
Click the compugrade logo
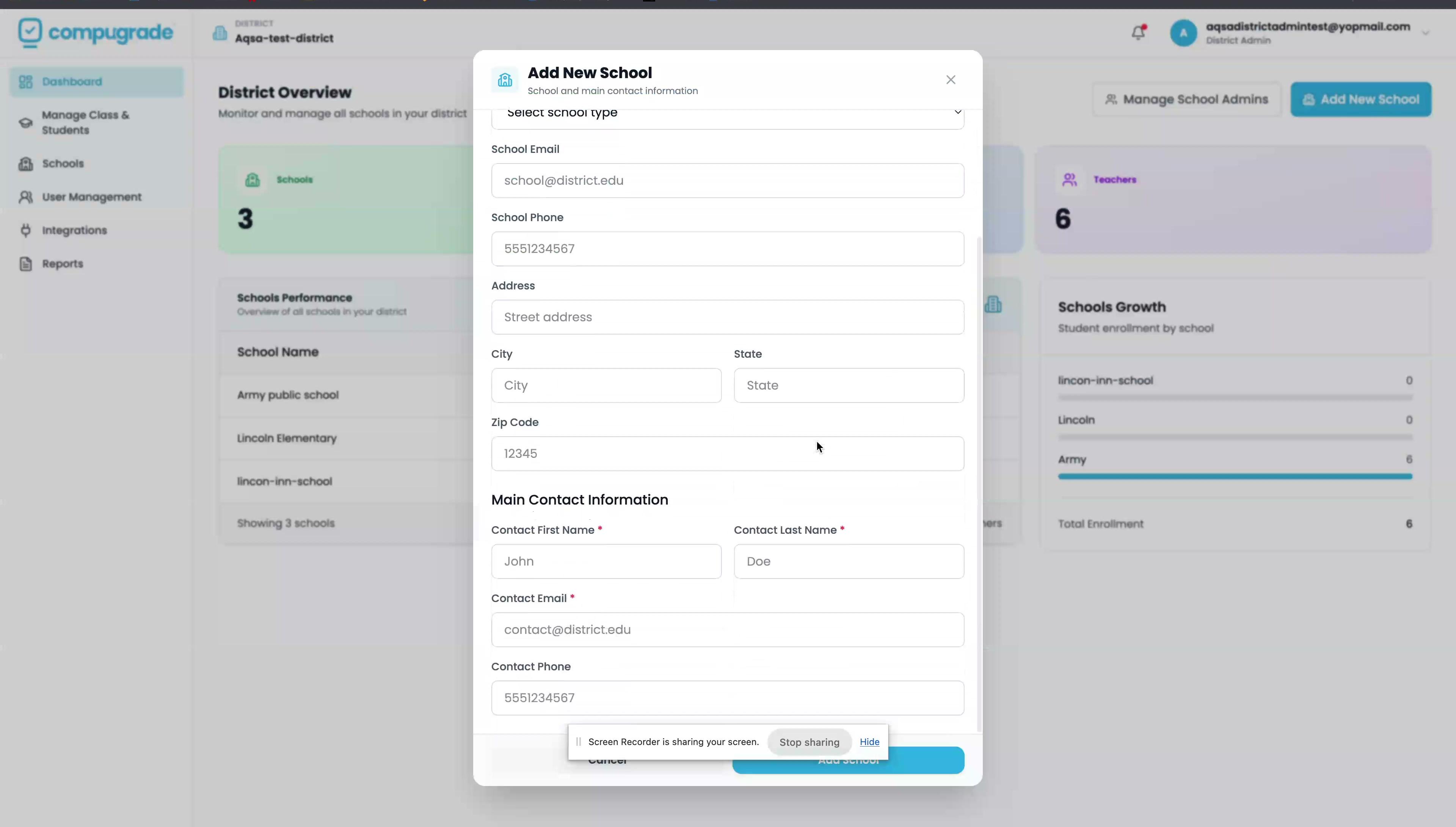point(96,32)
